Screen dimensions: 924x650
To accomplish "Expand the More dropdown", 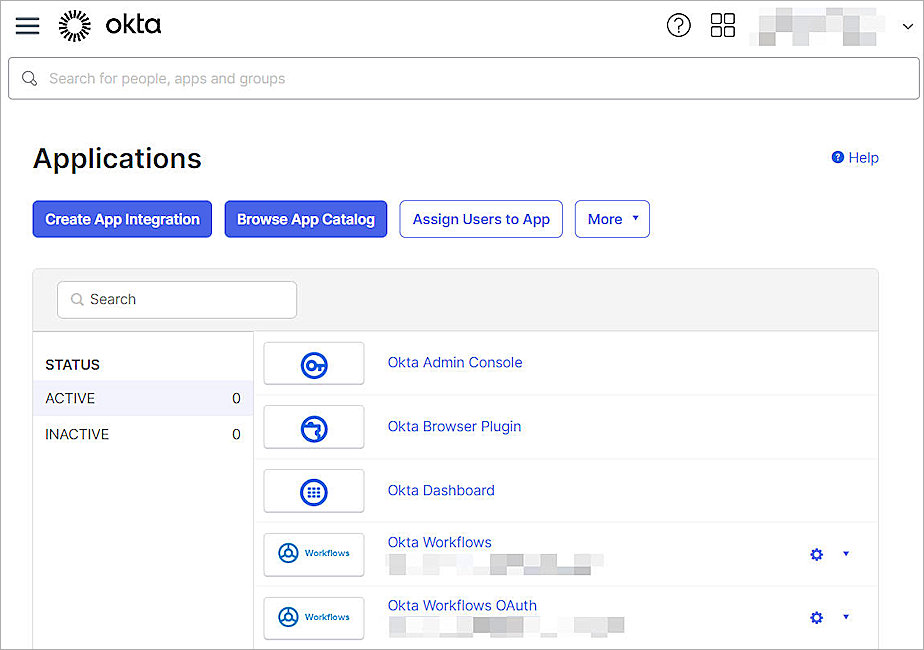I will (x=612, y=219).
